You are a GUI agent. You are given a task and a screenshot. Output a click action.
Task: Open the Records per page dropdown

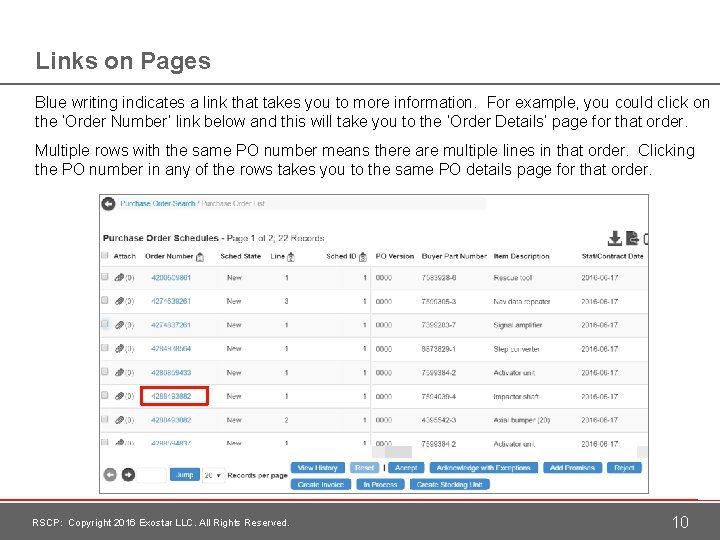click(213, 475)
